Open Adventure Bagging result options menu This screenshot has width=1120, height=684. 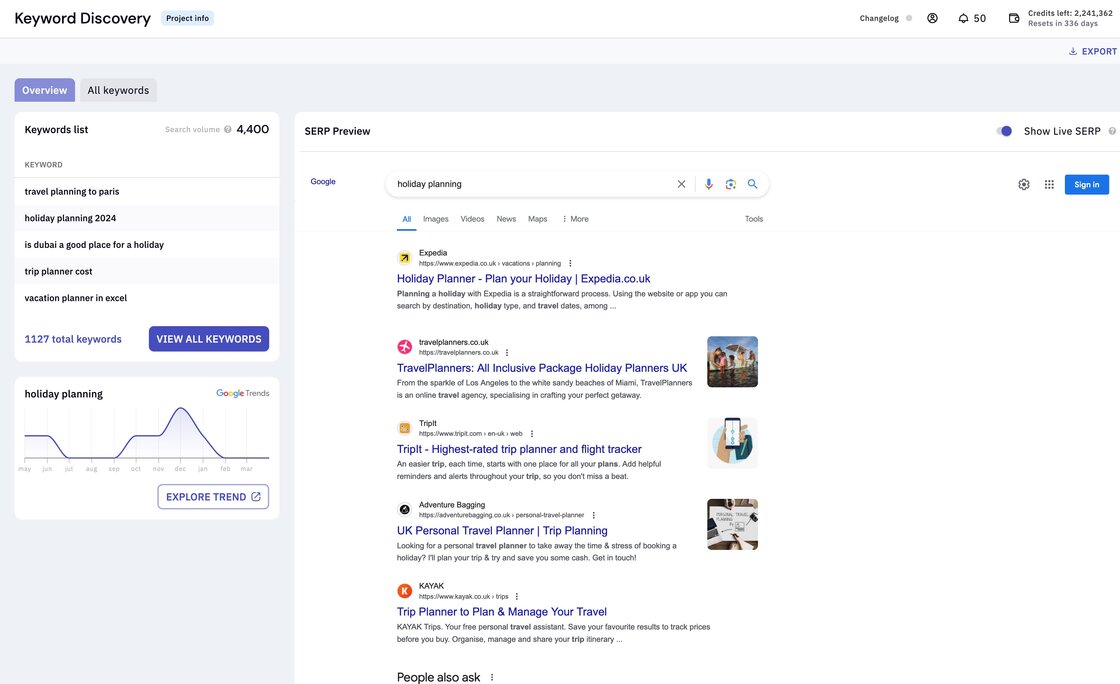pyautogui.click(x=594, y=515)
